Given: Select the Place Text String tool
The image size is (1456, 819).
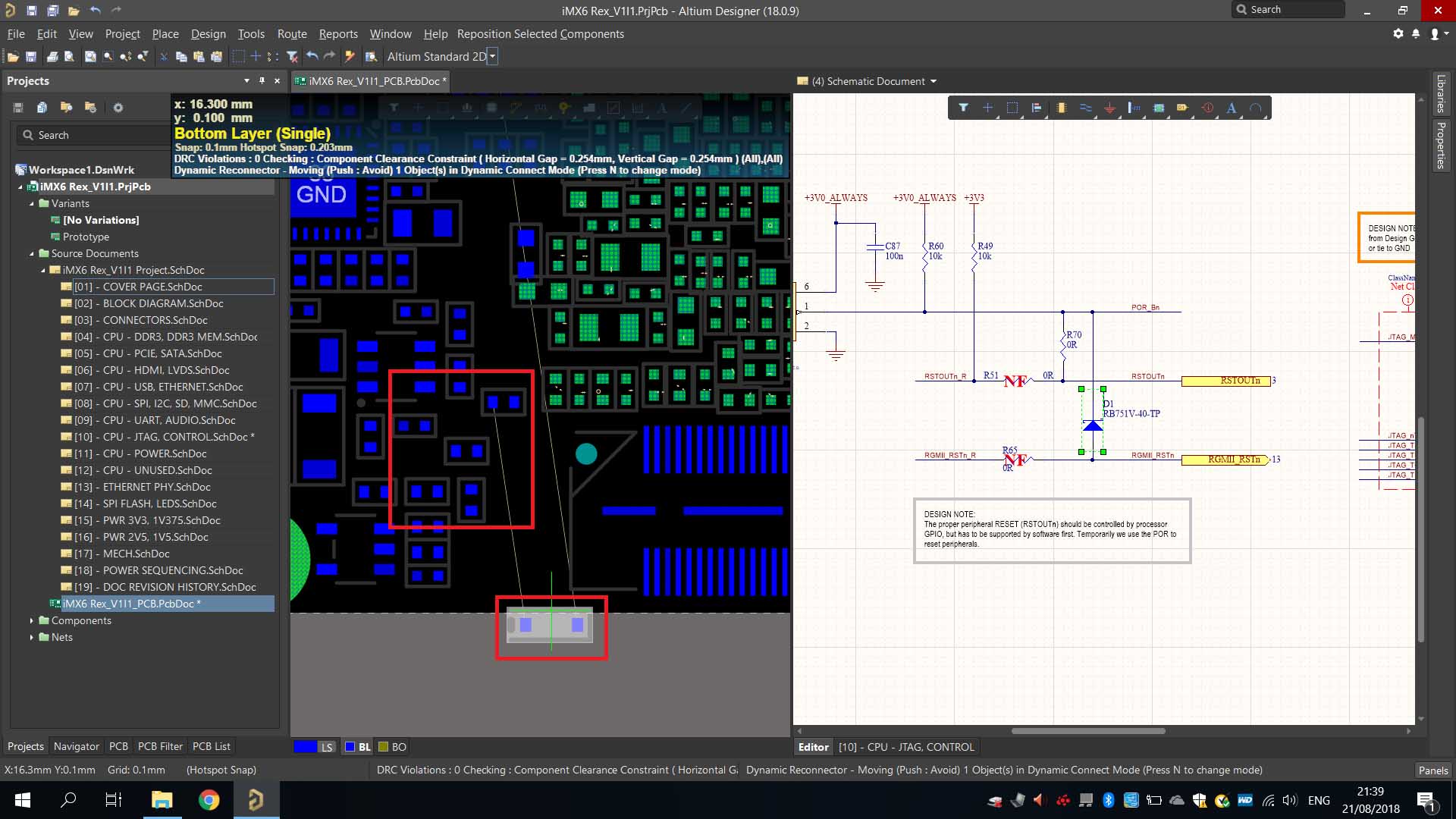Looking at the screenshot, I should [1232, 108].
